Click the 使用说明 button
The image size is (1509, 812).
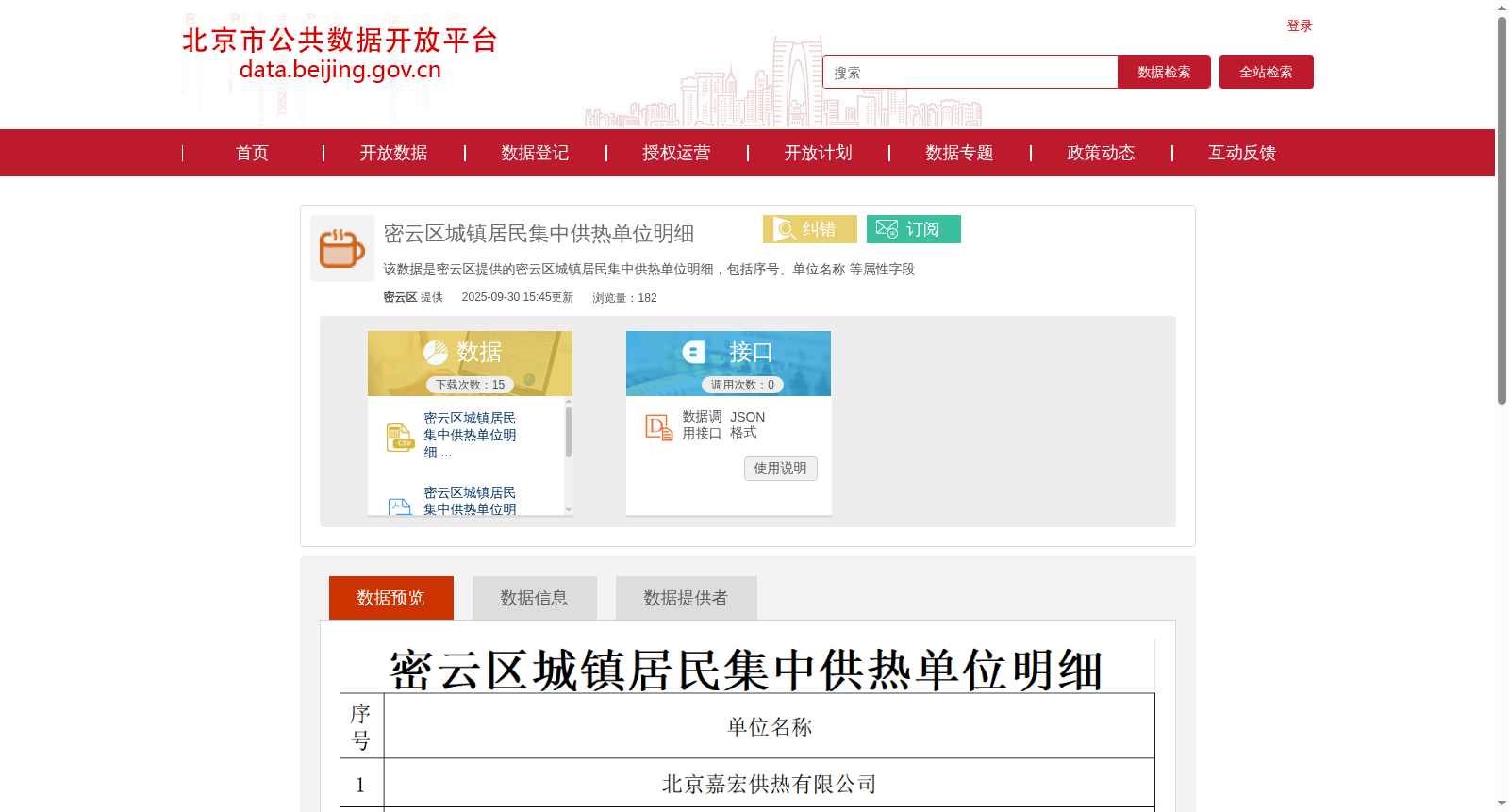[781, 469]
